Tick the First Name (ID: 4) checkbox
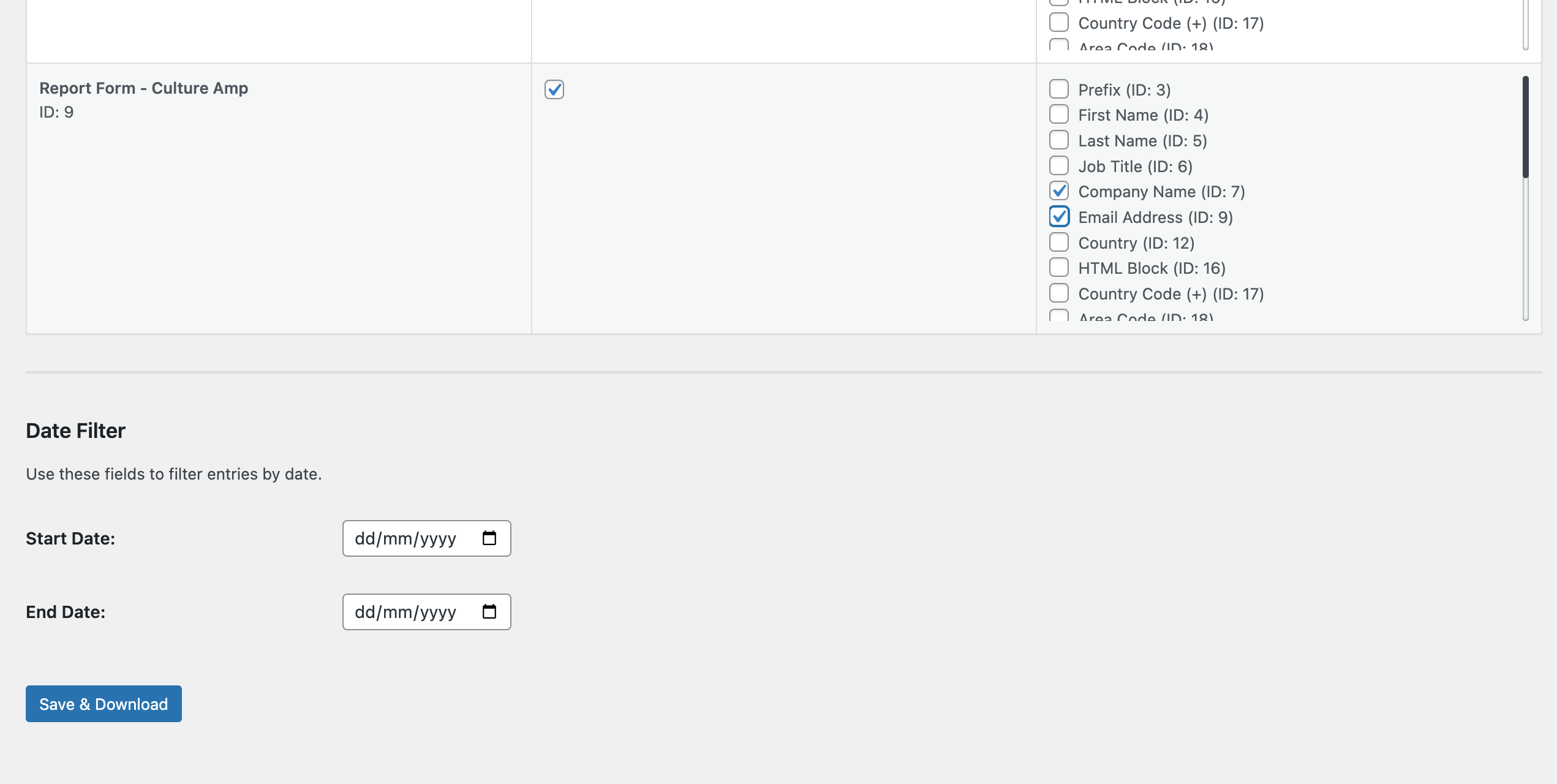1557x784 pixels. (1059, 115)
